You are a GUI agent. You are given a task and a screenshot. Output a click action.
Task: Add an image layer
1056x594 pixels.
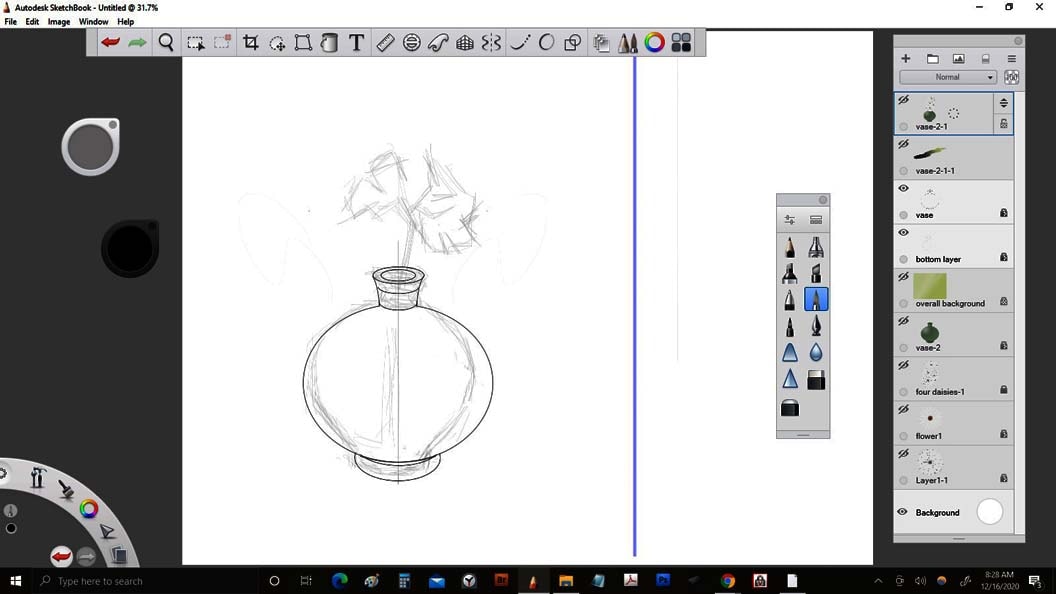point(958,59)
